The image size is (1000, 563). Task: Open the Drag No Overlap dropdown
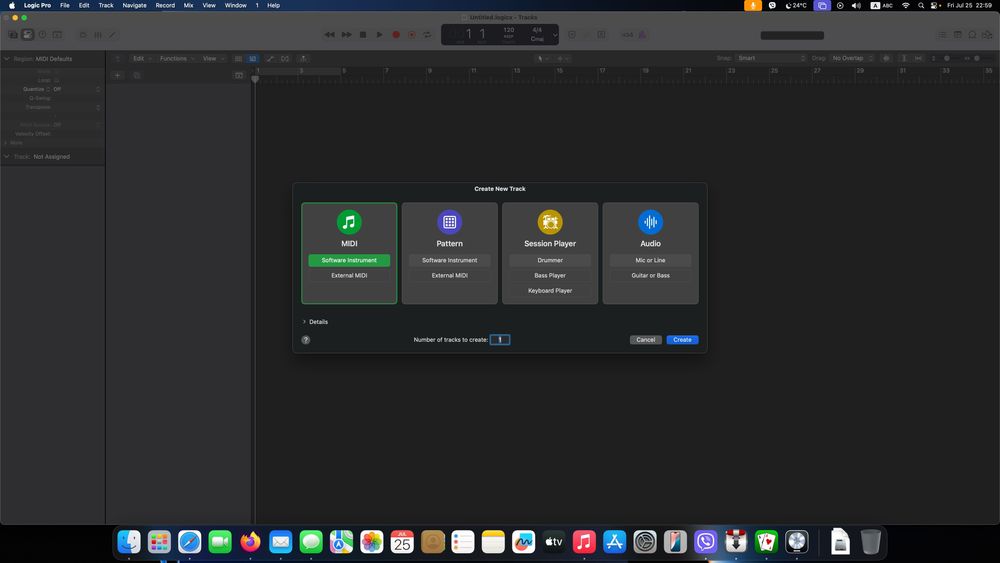point(852,58)
